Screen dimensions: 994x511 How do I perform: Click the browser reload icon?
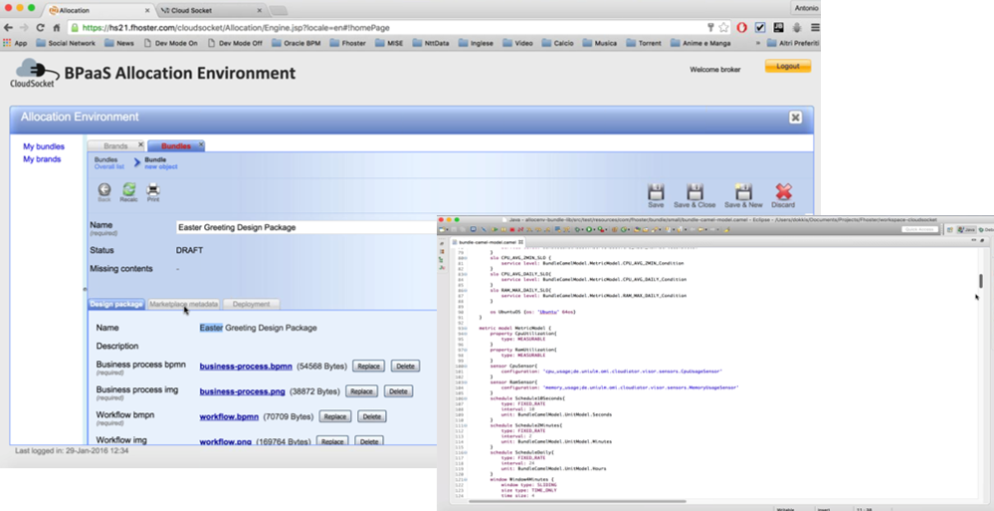pos(41,28)
